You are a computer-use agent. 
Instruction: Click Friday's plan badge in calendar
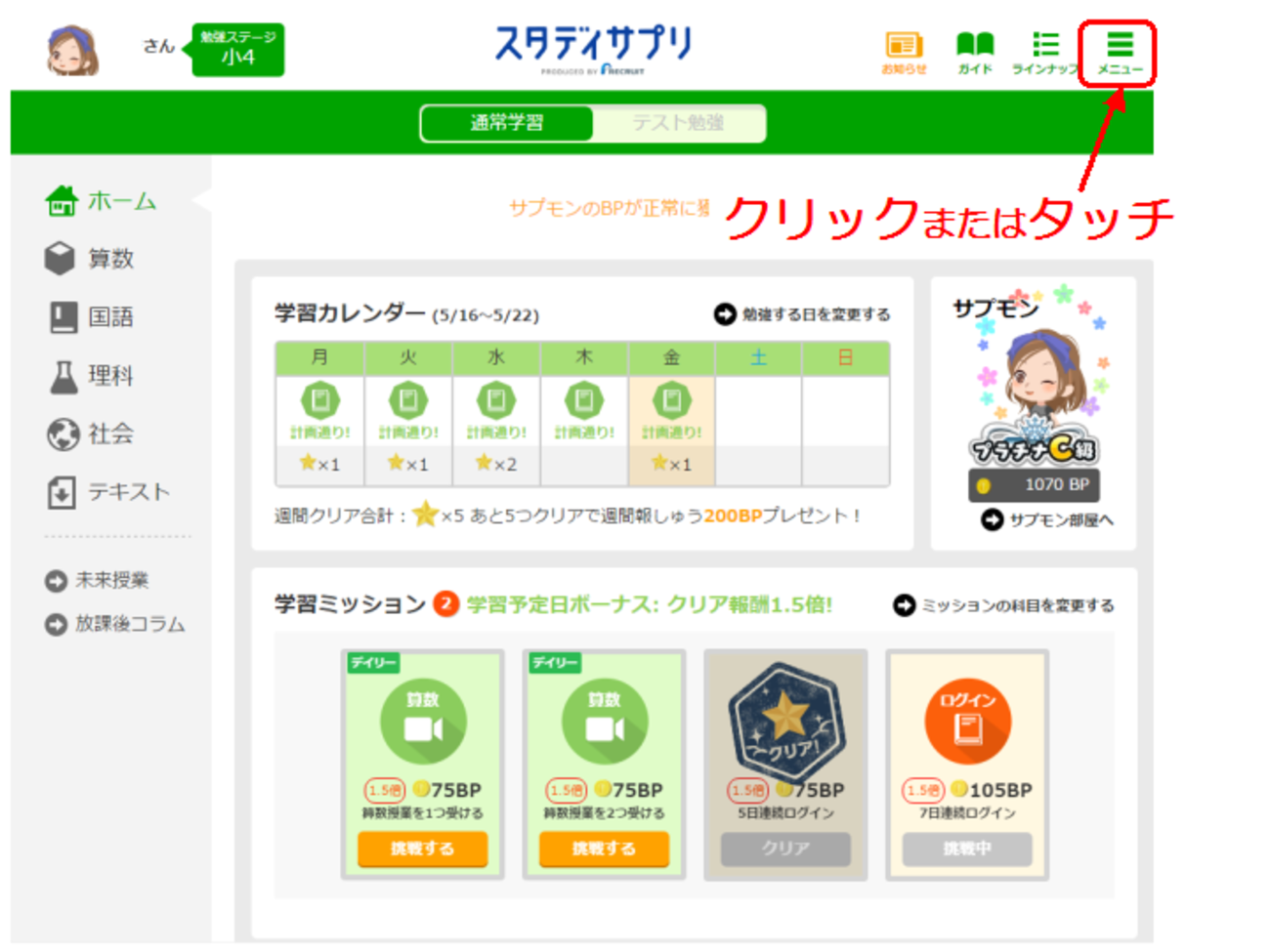[x=671, y=399]
